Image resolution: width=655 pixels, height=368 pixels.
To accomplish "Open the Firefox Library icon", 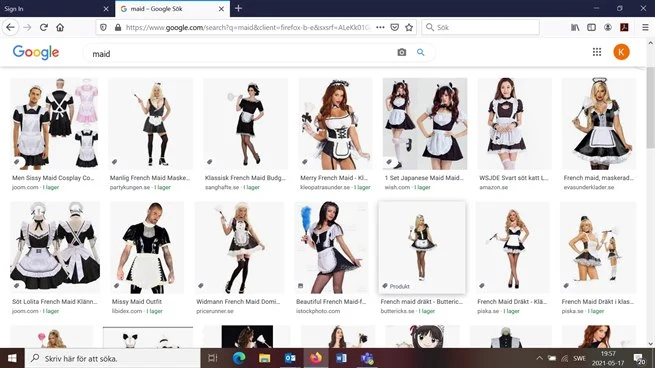I will [x=575, y=28].
